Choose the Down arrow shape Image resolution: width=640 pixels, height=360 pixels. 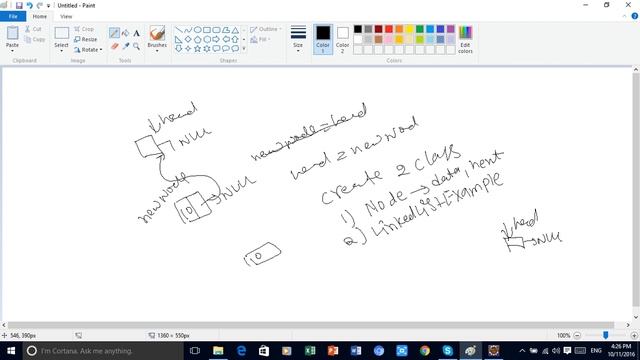[179, 49]
